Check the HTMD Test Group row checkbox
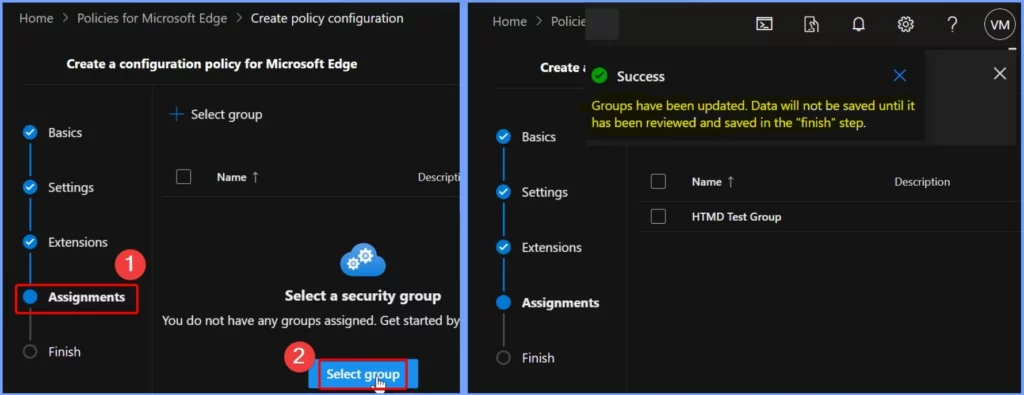 coord(658,216)
